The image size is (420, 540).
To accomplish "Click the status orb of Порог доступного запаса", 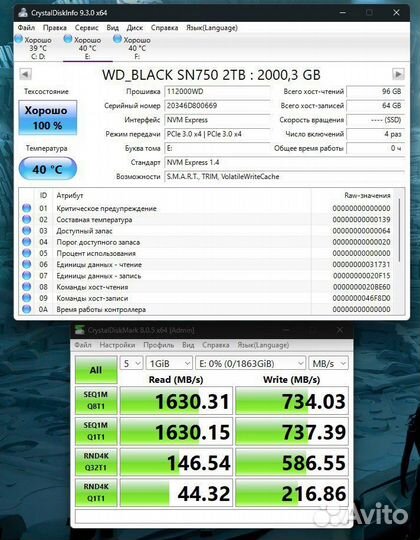I will tap(27, 242).
